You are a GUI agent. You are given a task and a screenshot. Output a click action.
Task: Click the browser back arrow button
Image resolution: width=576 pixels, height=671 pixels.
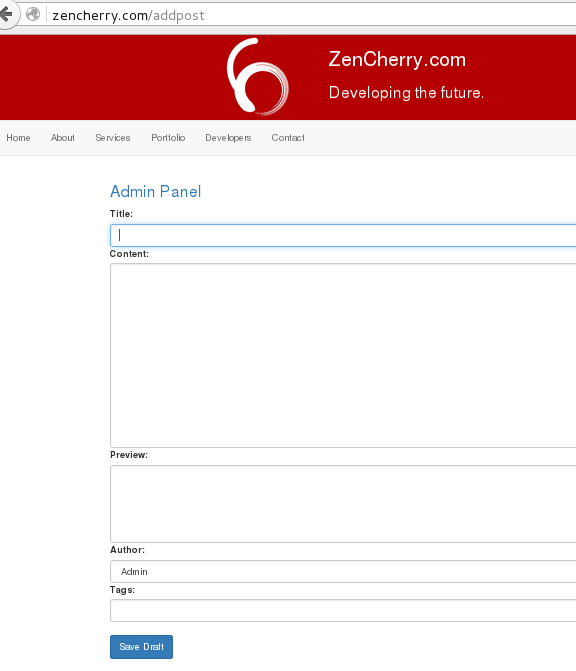[x=6, y=15]
